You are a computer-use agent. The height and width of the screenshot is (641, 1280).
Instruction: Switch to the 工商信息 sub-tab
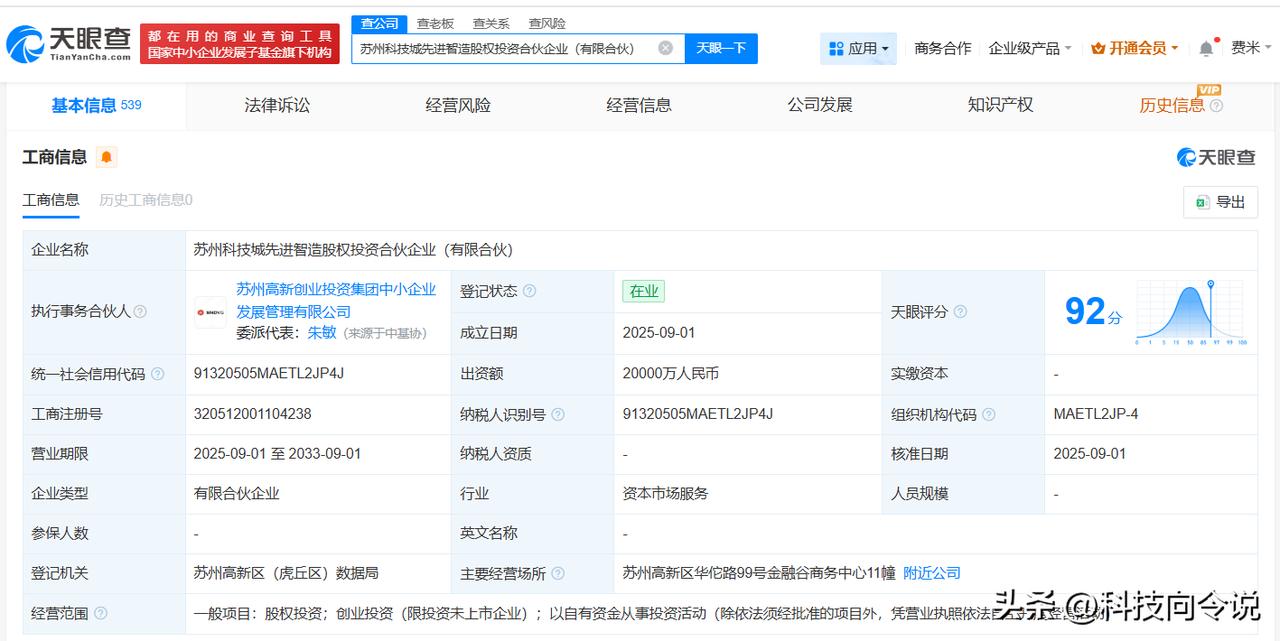pyautogui.click(x=51, y=200)
